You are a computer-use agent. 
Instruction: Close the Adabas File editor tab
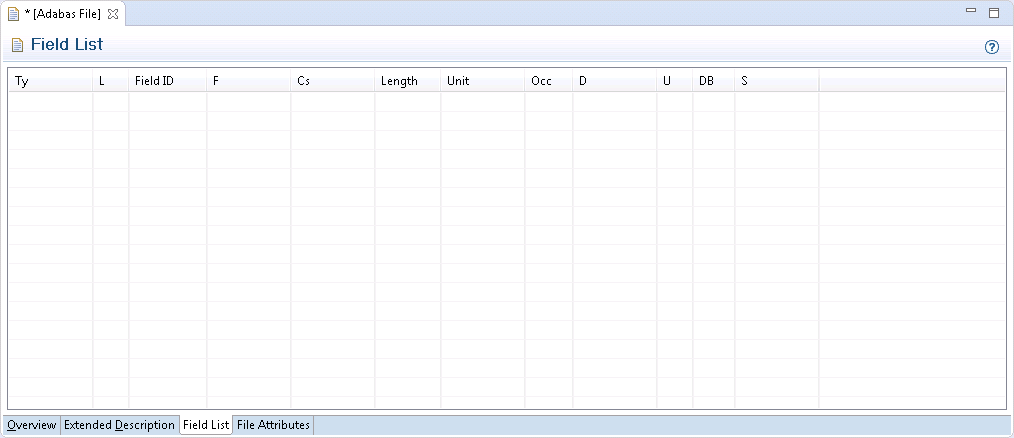[x=113, y=13]
